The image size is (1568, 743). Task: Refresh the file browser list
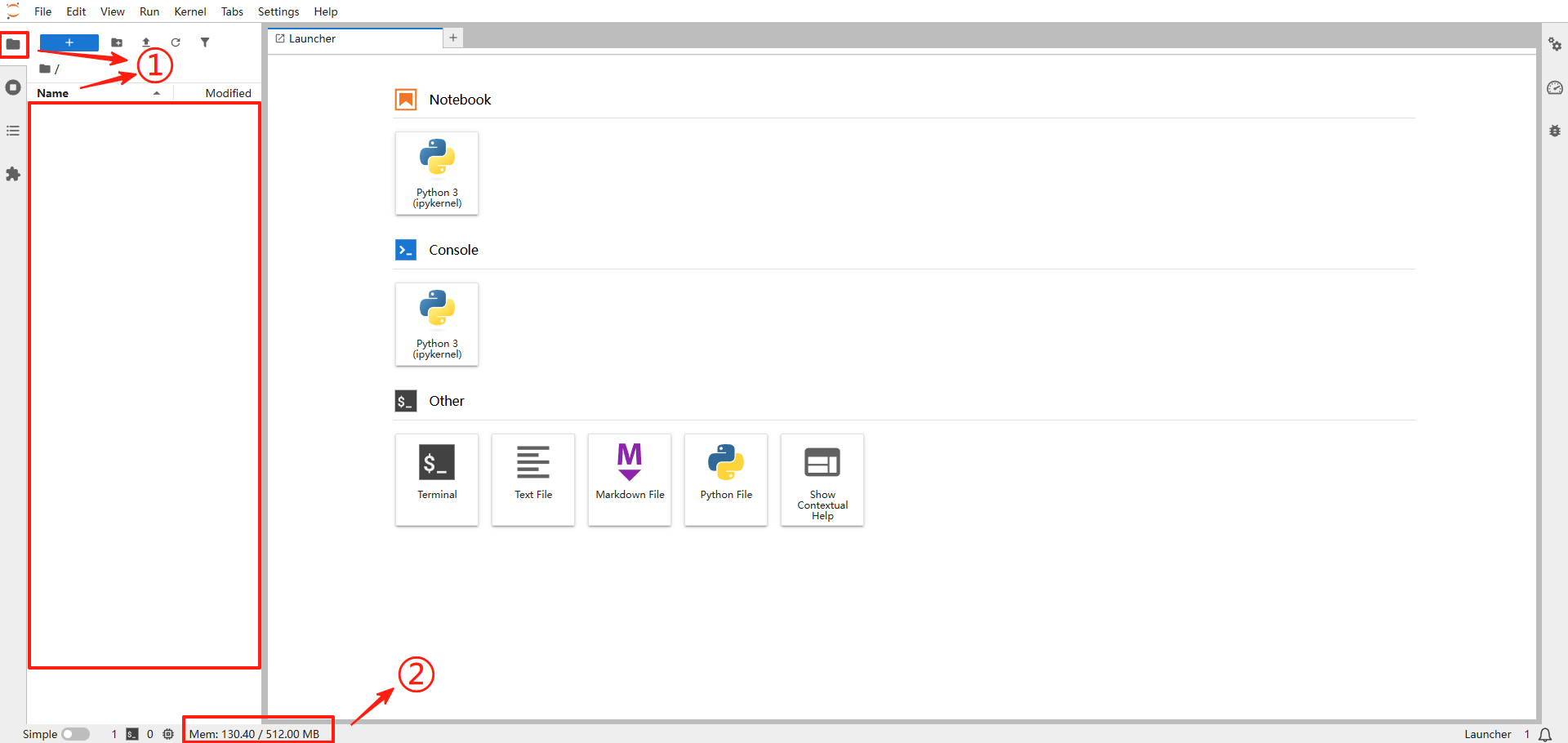[x=176, y=42]
